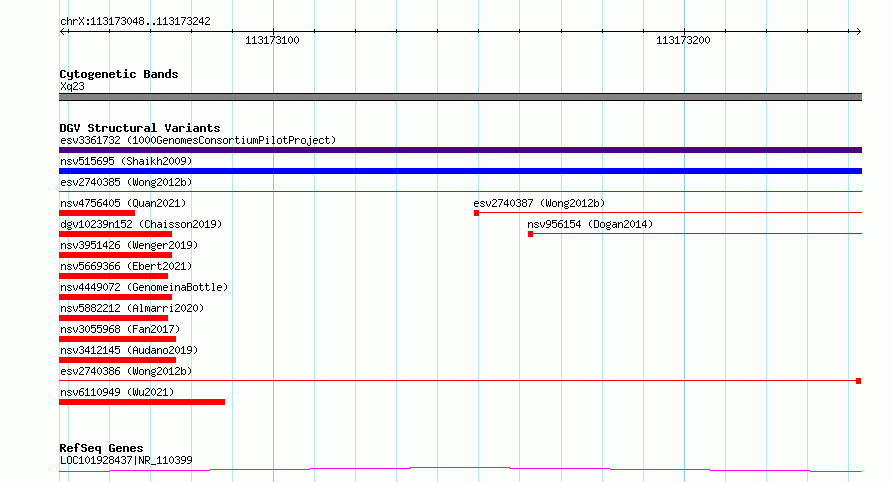This screenshot has width=890, height=482.
Task: Open variant nsv5882212 (Almarri2020)
Action: click(x=132, y=308)
